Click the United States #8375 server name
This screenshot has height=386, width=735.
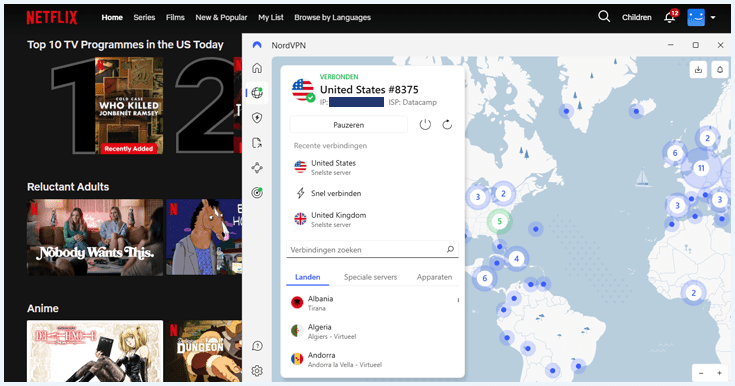[369, 90]
